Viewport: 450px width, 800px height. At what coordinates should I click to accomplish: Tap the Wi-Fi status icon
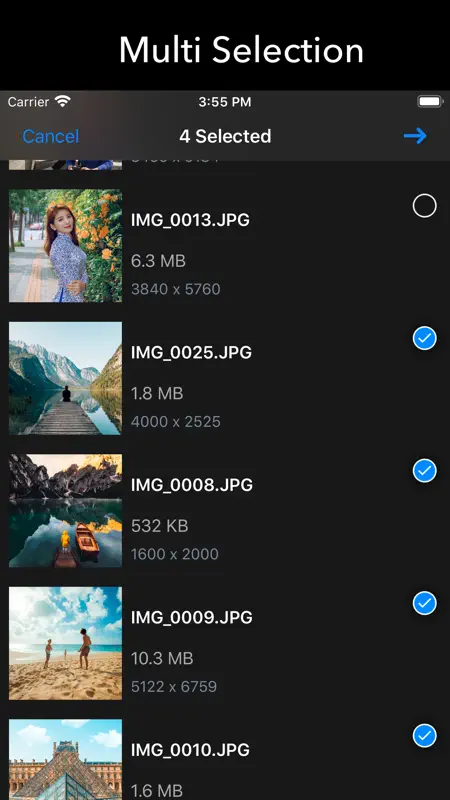63,101
